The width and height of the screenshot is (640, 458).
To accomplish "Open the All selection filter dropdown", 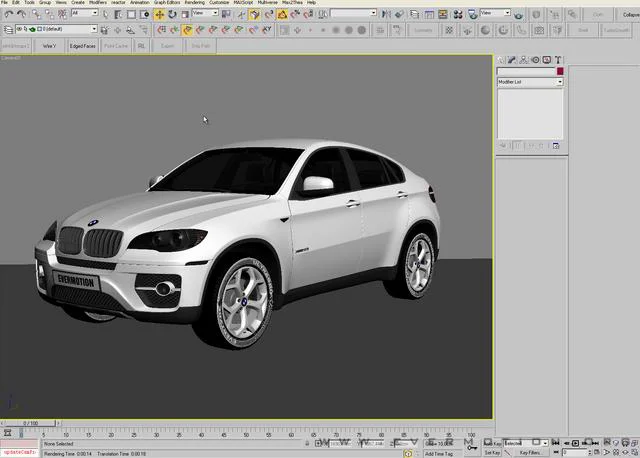I will tap(84, 13).
